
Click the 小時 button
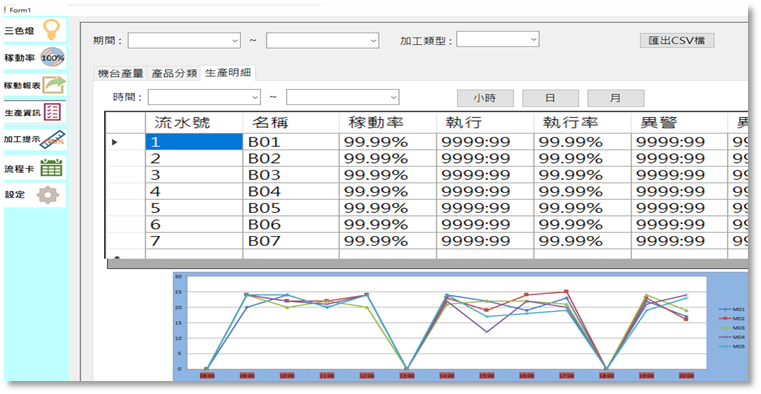(485, 98)
